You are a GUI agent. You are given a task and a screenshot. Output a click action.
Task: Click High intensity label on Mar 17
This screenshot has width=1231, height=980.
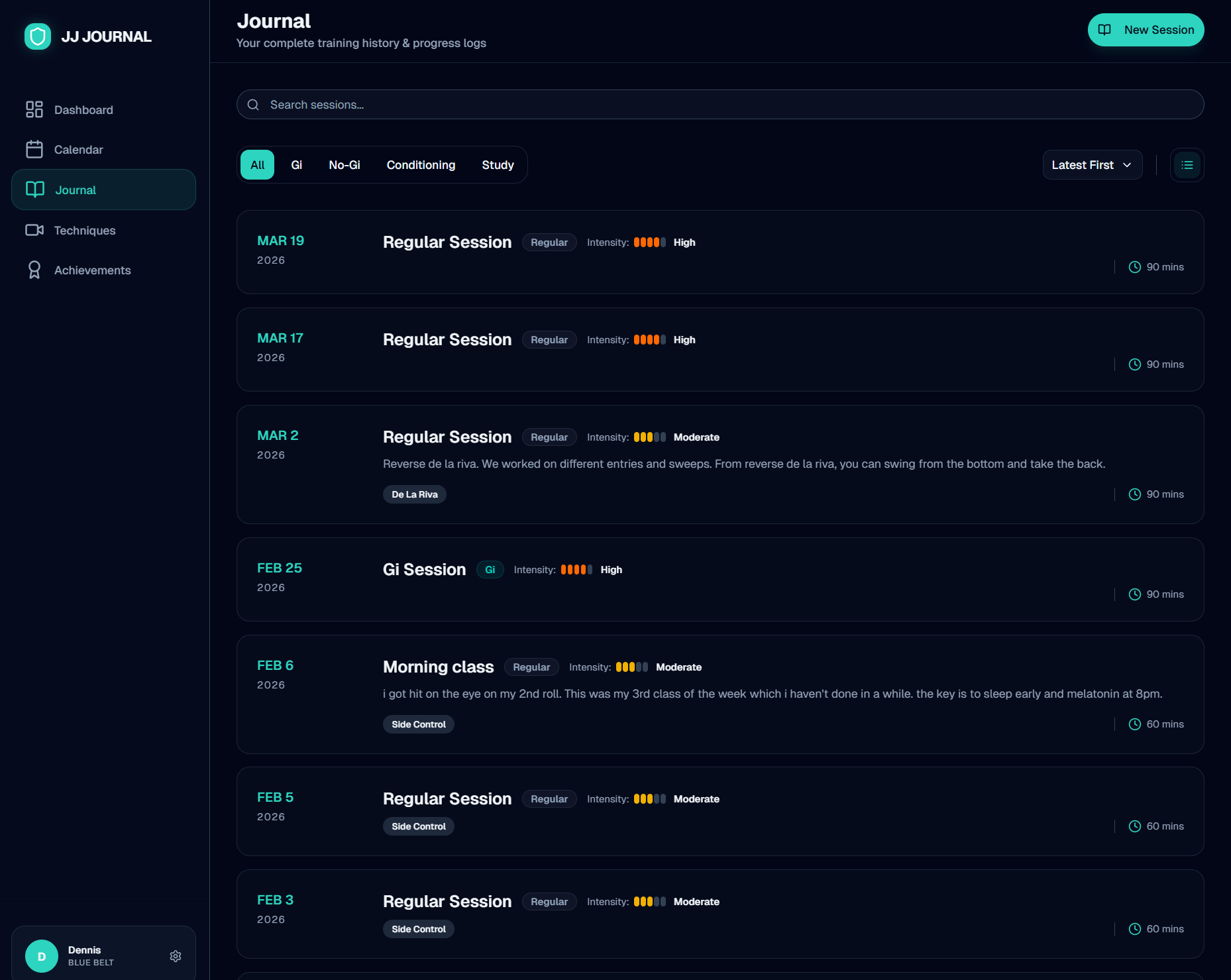684,340
